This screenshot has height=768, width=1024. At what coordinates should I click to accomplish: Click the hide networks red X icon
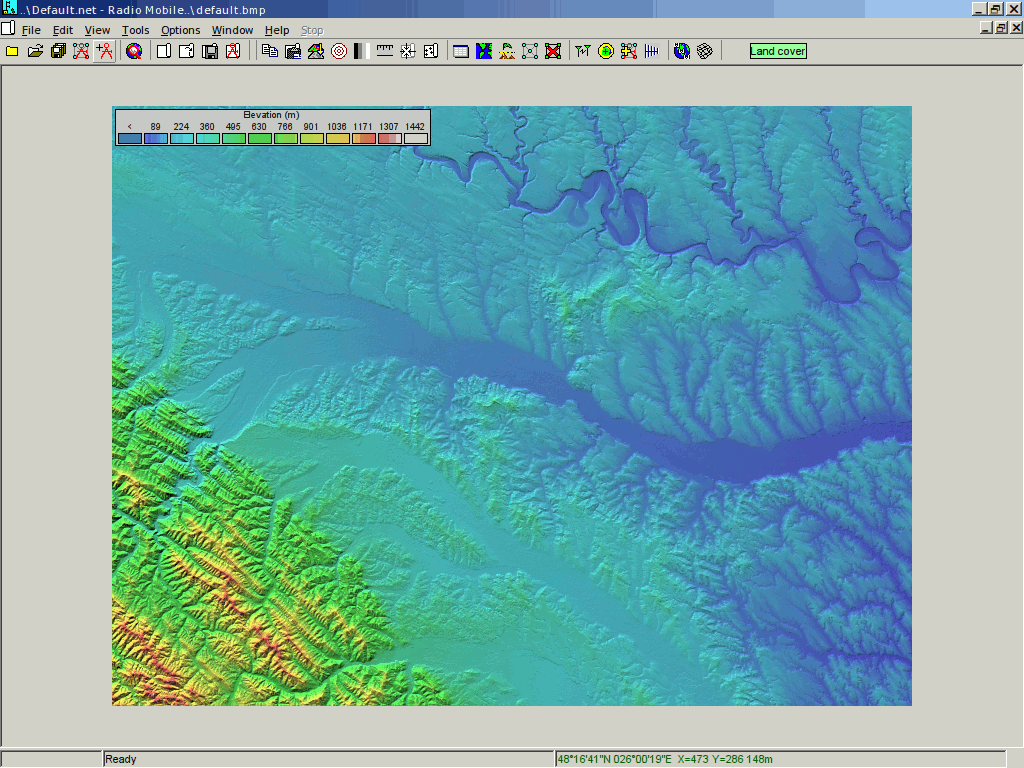click(553, 51)
